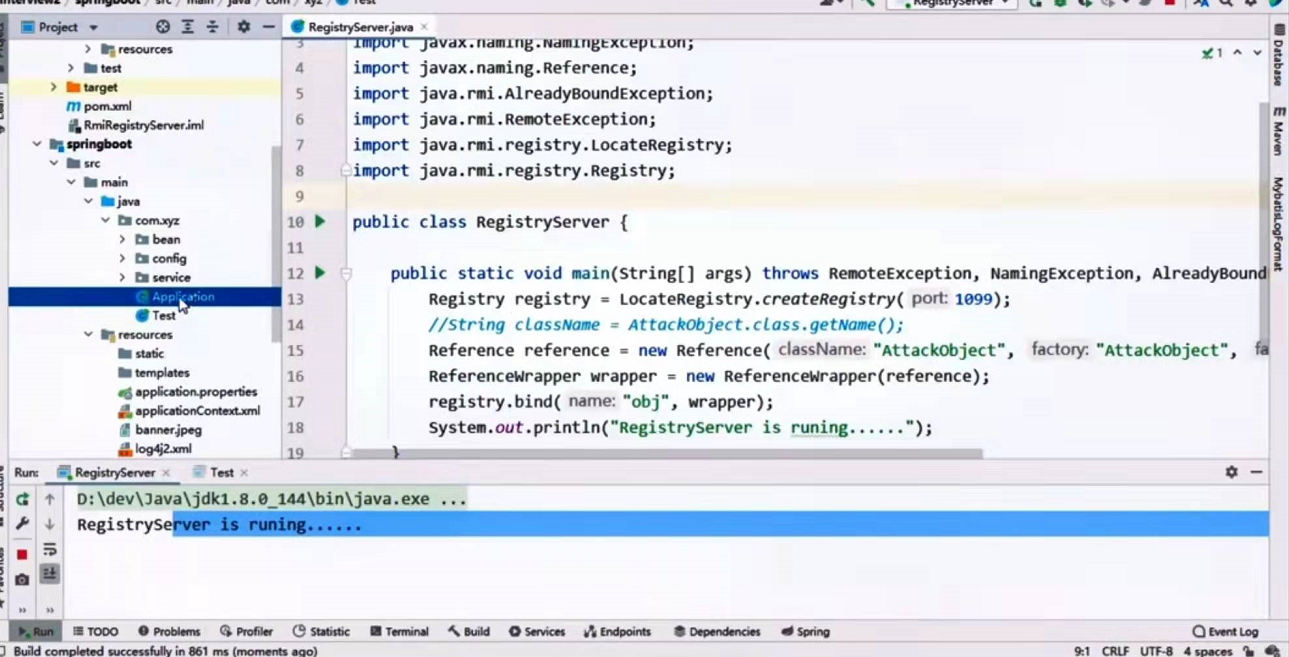This screenshot has height=657, width=1289.
Task: Open the Endpoints tool window
Action: [617, 631]
